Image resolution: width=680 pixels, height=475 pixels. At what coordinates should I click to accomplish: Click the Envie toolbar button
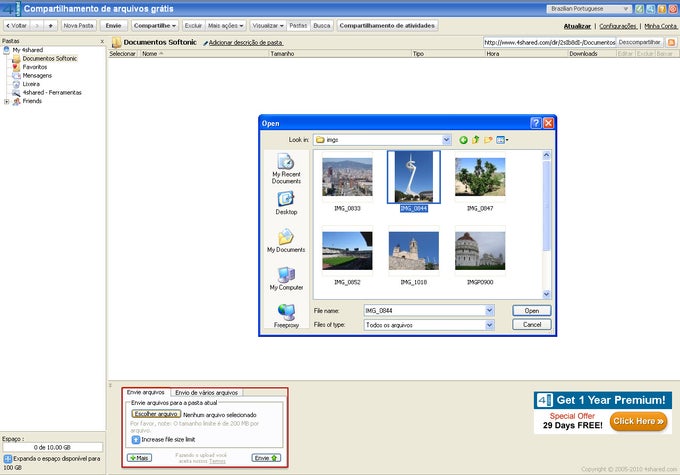point(114,26)
